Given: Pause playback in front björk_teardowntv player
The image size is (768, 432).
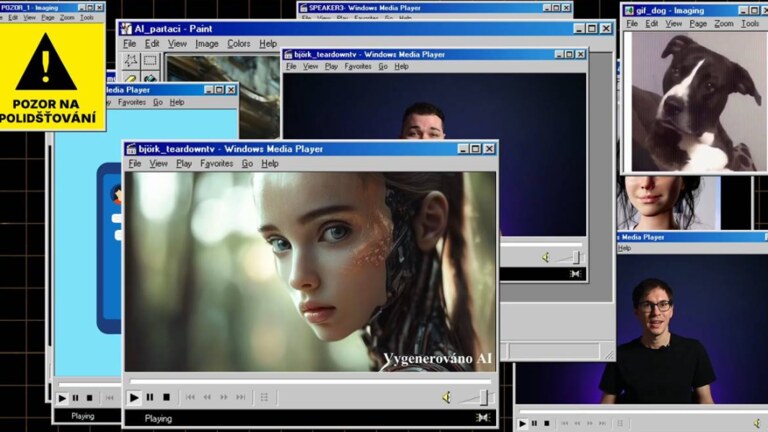Looking at the screenshot, I should (150, 397).
